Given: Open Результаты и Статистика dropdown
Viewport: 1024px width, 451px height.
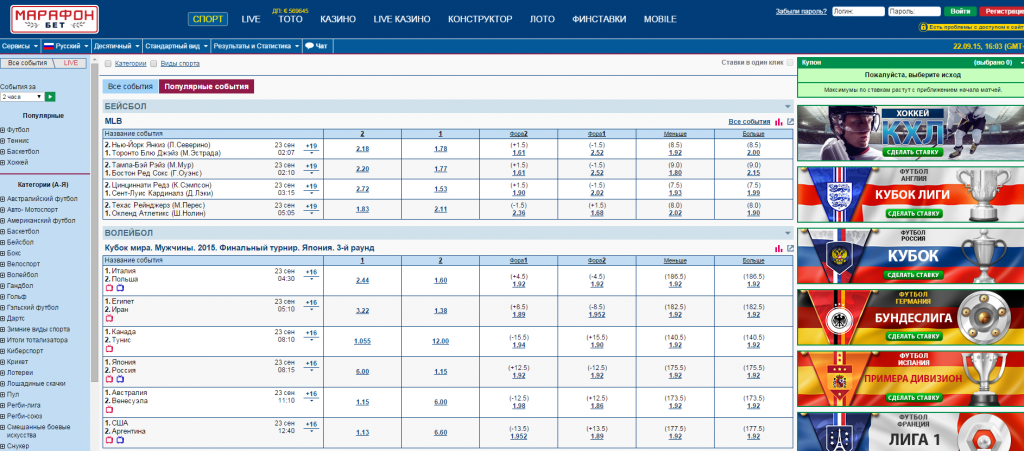Looking at the screenshot, I should (x=257, y=46).
